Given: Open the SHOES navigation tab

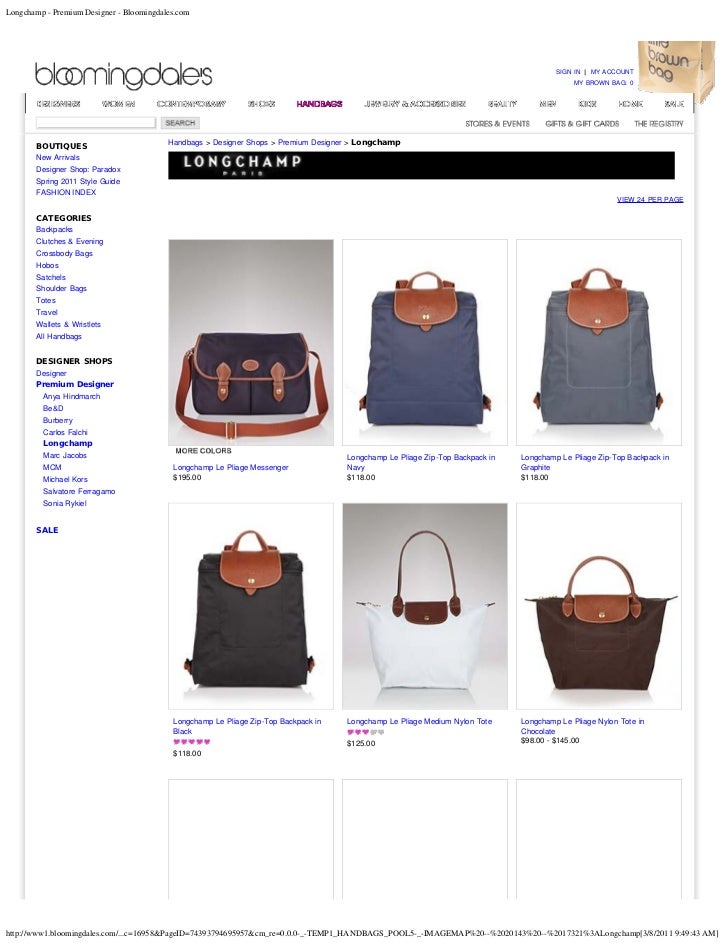Looking at the screenshot, I should coord(262,104).
